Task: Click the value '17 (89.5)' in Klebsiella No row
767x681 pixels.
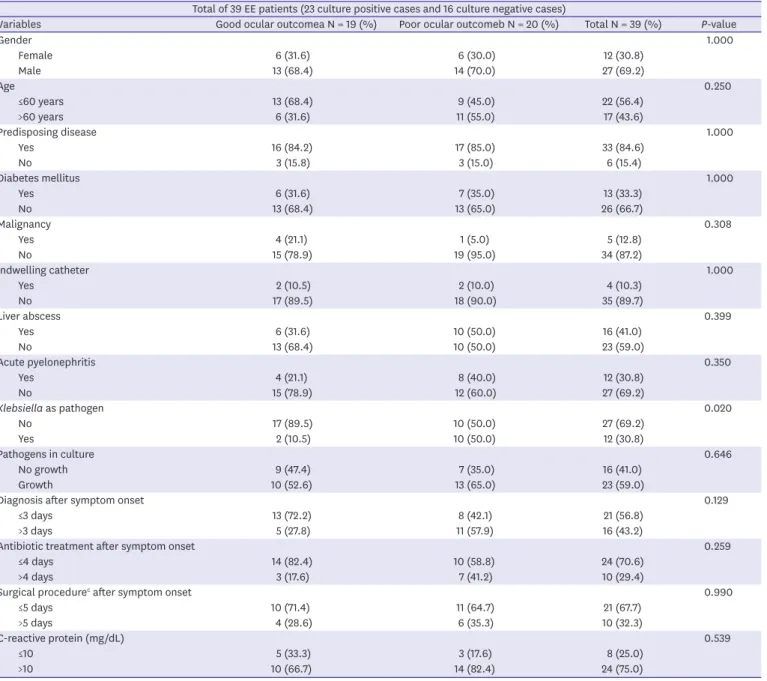Action: coord(292,423)
